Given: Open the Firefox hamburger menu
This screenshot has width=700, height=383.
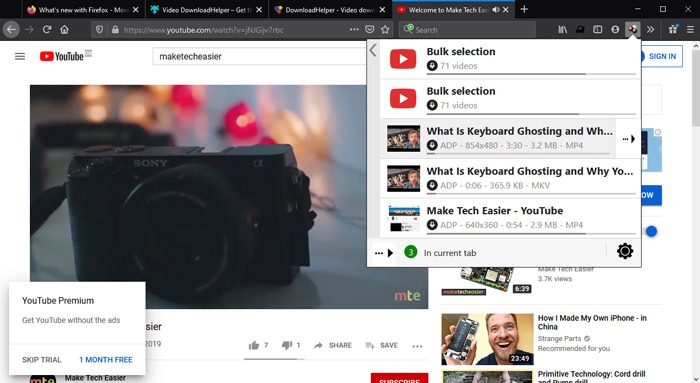Looking at the screenshot, I should (x=690, y=29).
